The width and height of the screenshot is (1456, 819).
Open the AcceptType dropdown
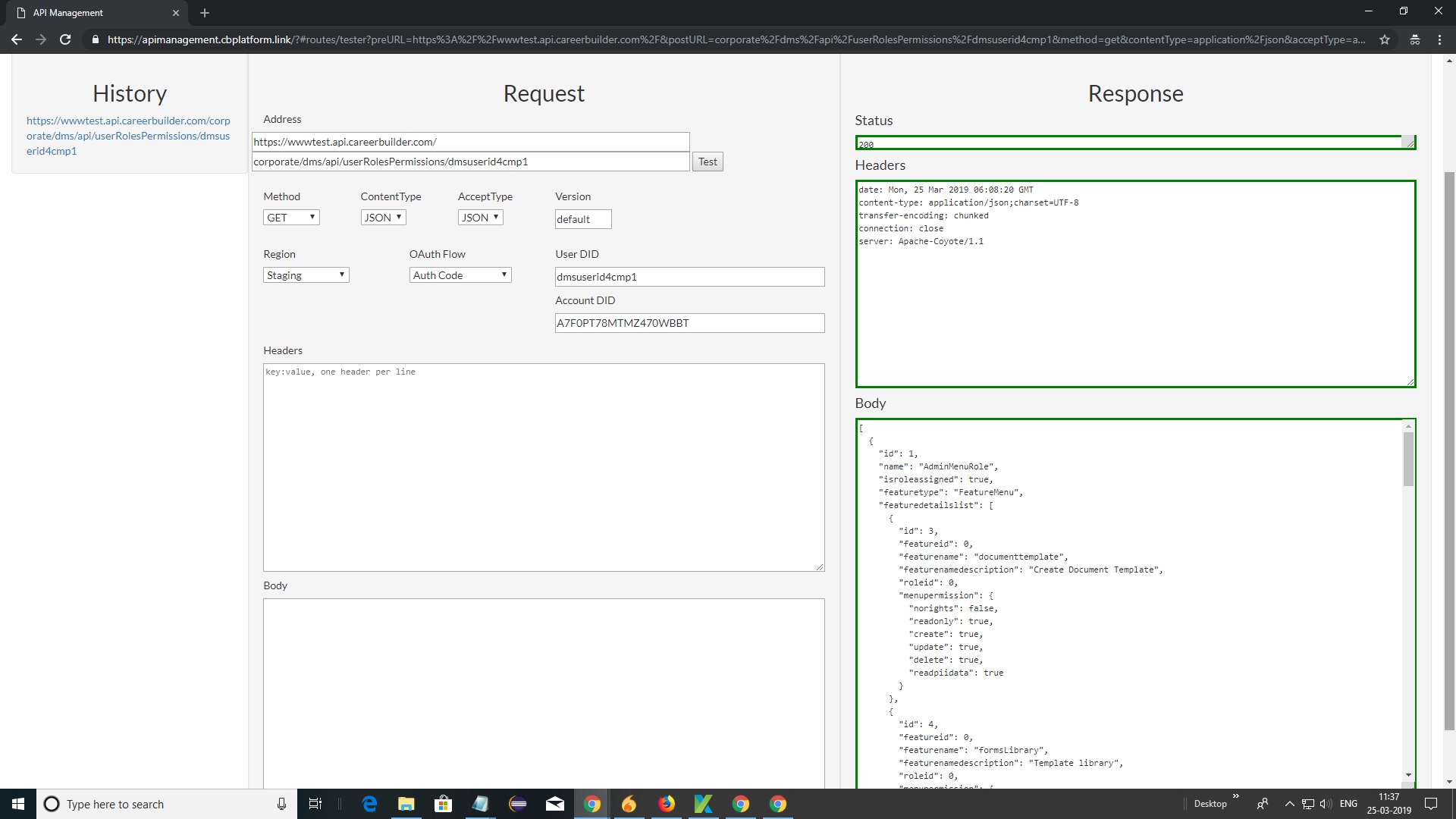point(480,218)
